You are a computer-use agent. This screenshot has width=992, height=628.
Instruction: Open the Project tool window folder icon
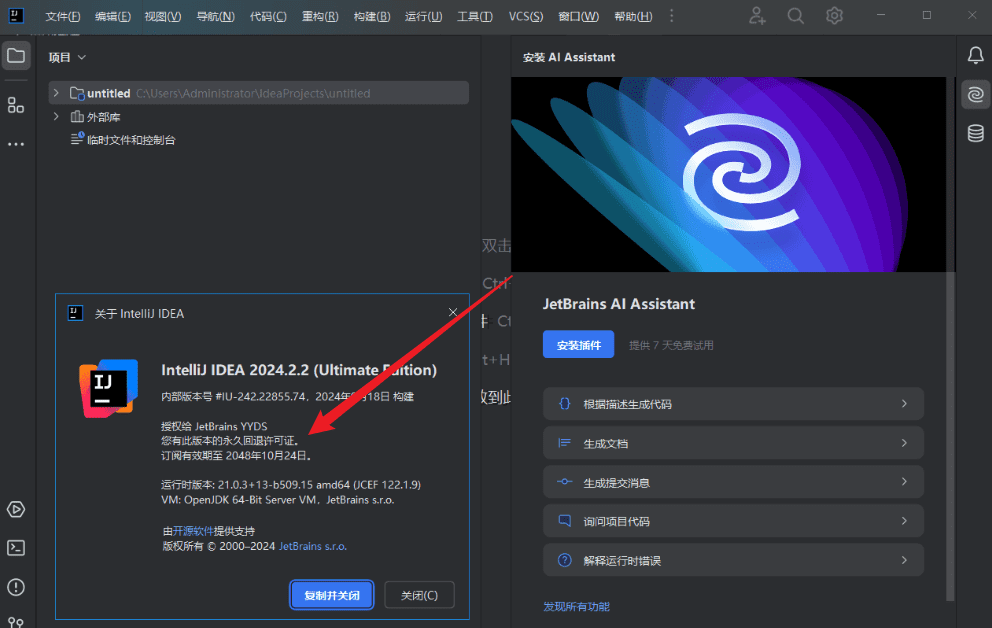tap(16, 56)
